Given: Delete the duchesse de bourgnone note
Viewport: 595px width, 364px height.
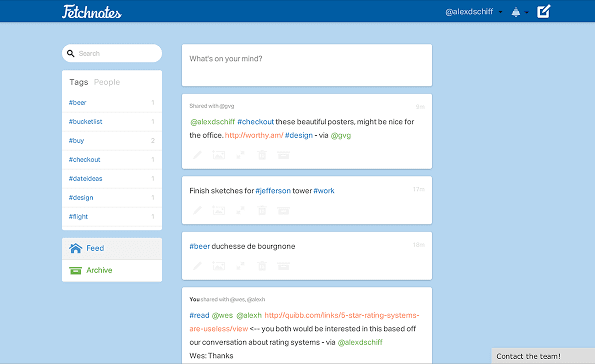Looking at the screenshot, I should point(262,266).
